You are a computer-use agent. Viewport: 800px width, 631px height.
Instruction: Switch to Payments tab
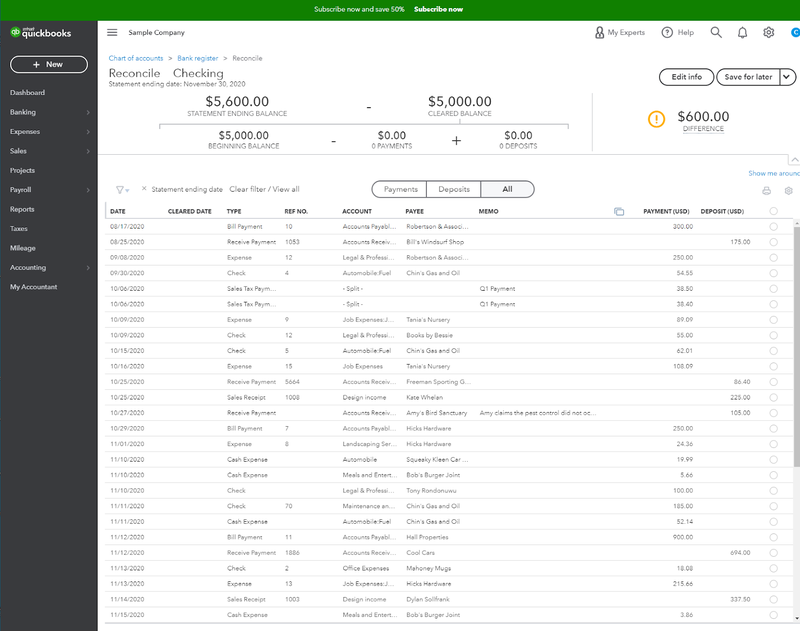[401, 189]
